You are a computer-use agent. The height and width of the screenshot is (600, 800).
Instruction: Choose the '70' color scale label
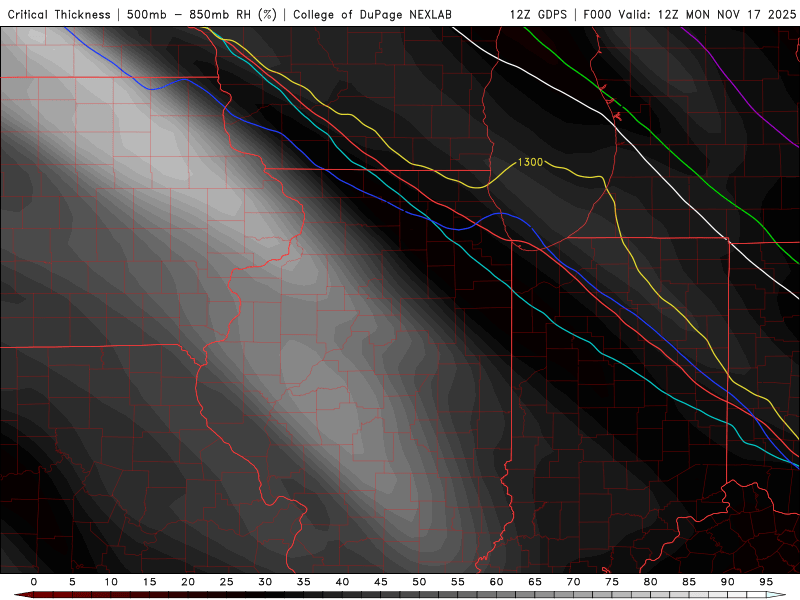pos(573,582)
